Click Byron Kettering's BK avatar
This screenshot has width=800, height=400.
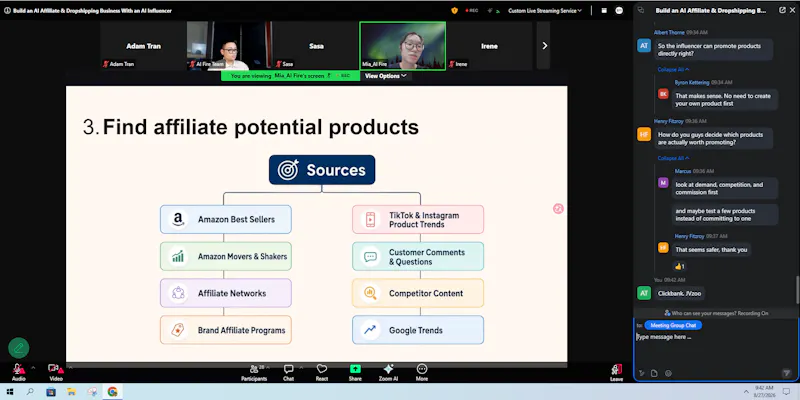663,94
